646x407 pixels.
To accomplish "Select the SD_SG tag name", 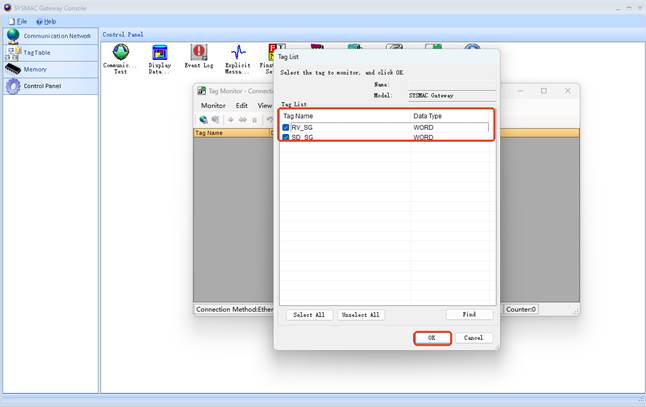I will pos(302,137).
